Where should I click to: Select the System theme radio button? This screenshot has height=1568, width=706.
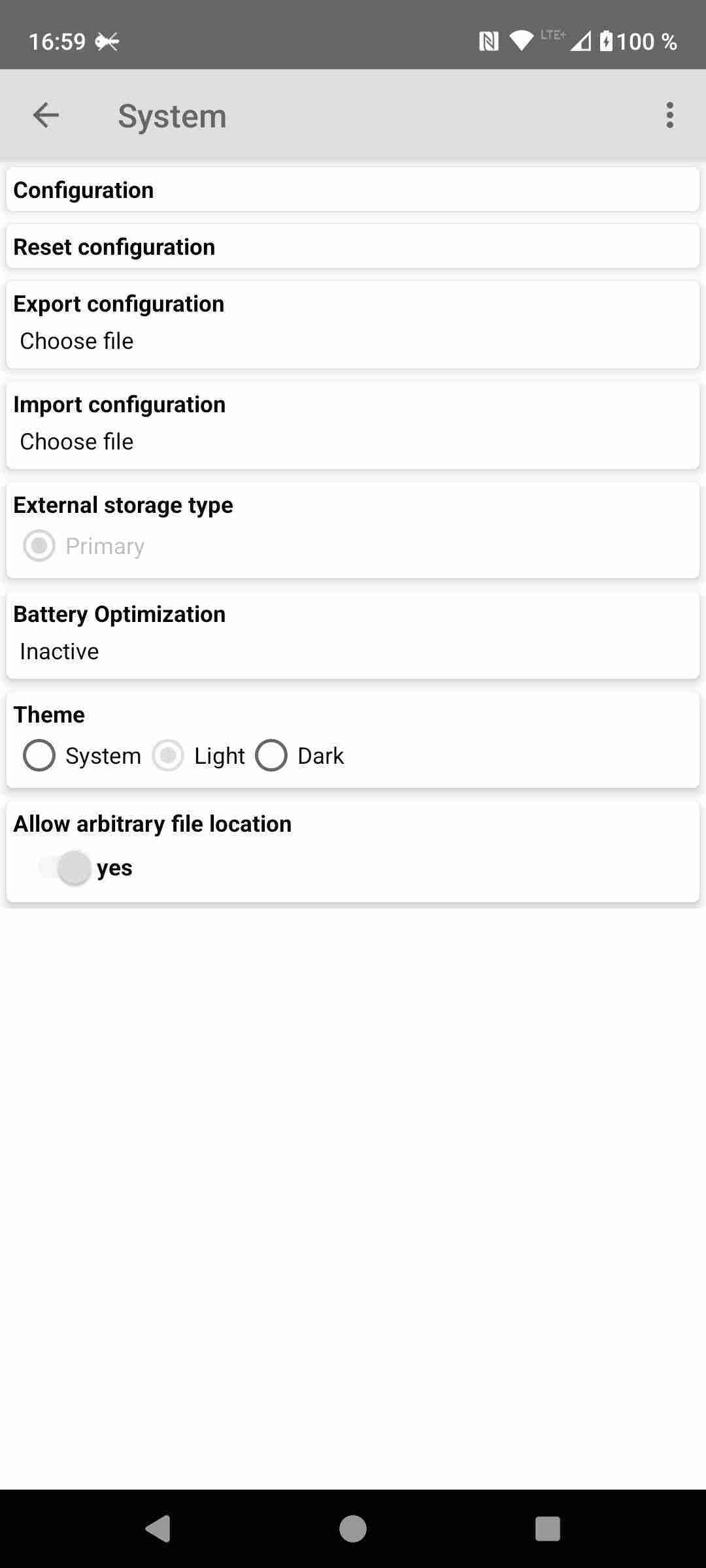(39, 756)
